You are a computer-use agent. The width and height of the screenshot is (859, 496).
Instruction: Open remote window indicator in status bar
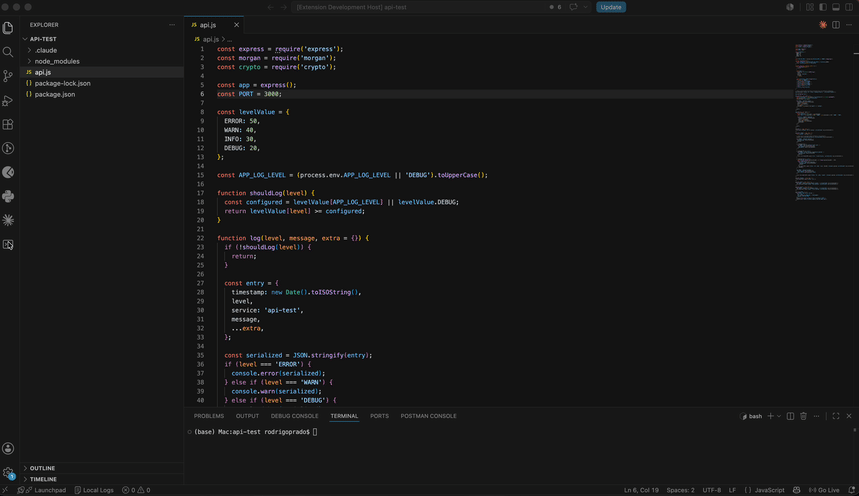[x=5, y=490]
